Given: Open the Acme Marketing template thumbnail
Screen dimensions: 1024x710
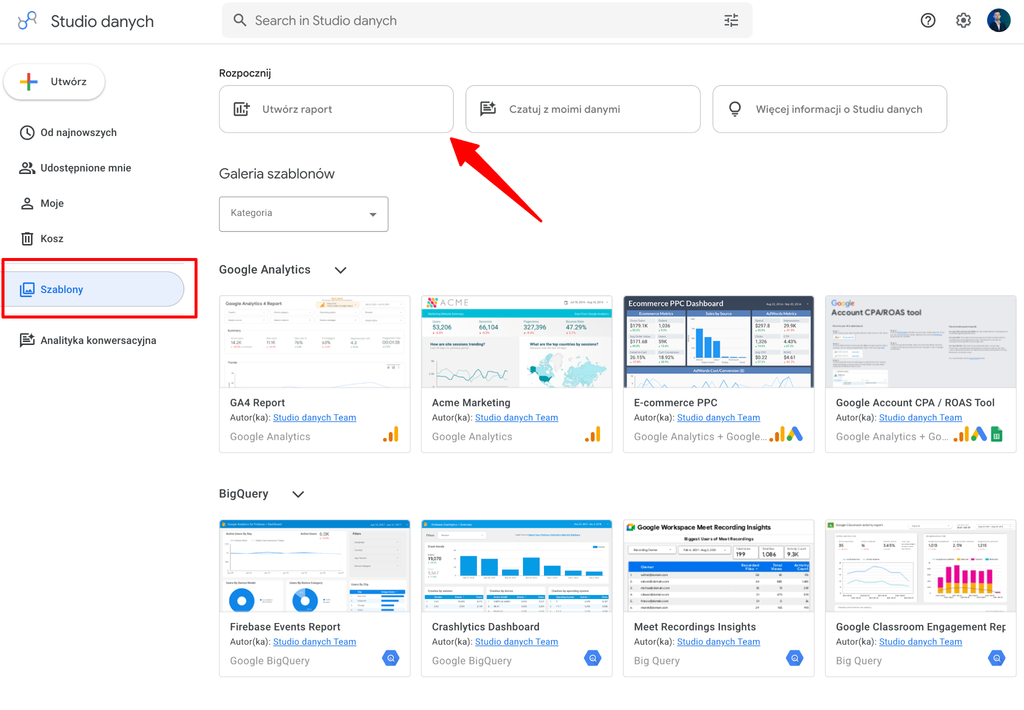Looking at the screenshot, I should pyautogui.click(x=517, y=342).
